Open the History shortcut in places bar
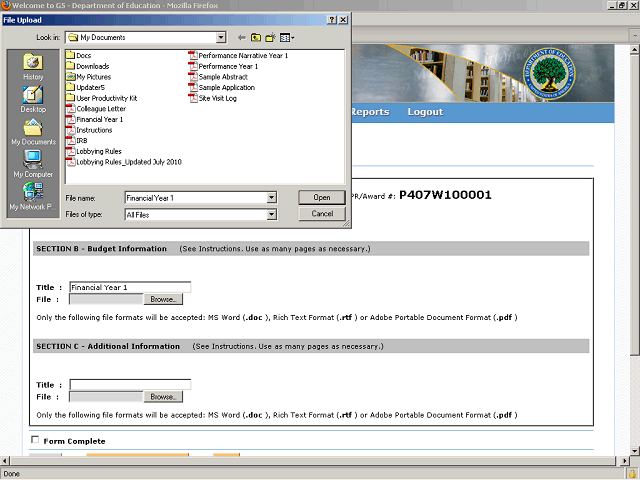 [33, 67]
